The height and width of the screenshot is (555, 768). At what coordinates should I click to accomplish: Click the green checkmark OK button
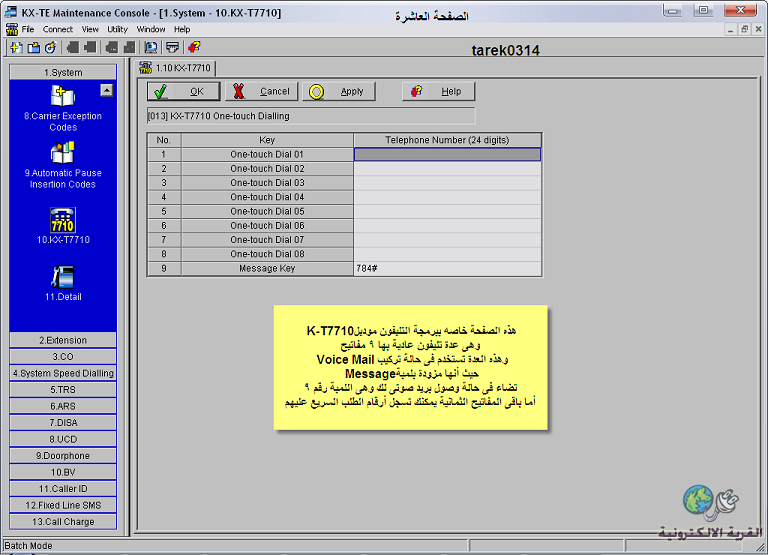pyautogui.click(x=183, y=92)
